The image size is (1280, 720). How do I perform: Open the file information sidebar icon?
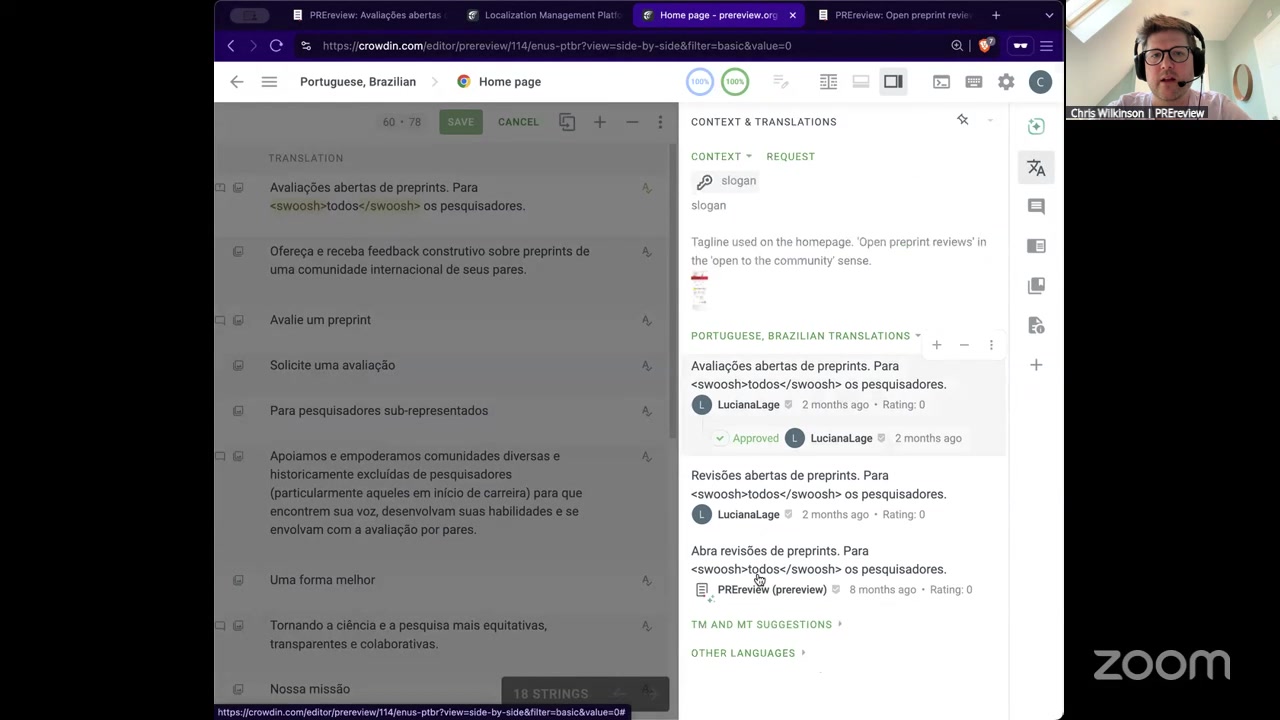click(x=1036, y=326)
